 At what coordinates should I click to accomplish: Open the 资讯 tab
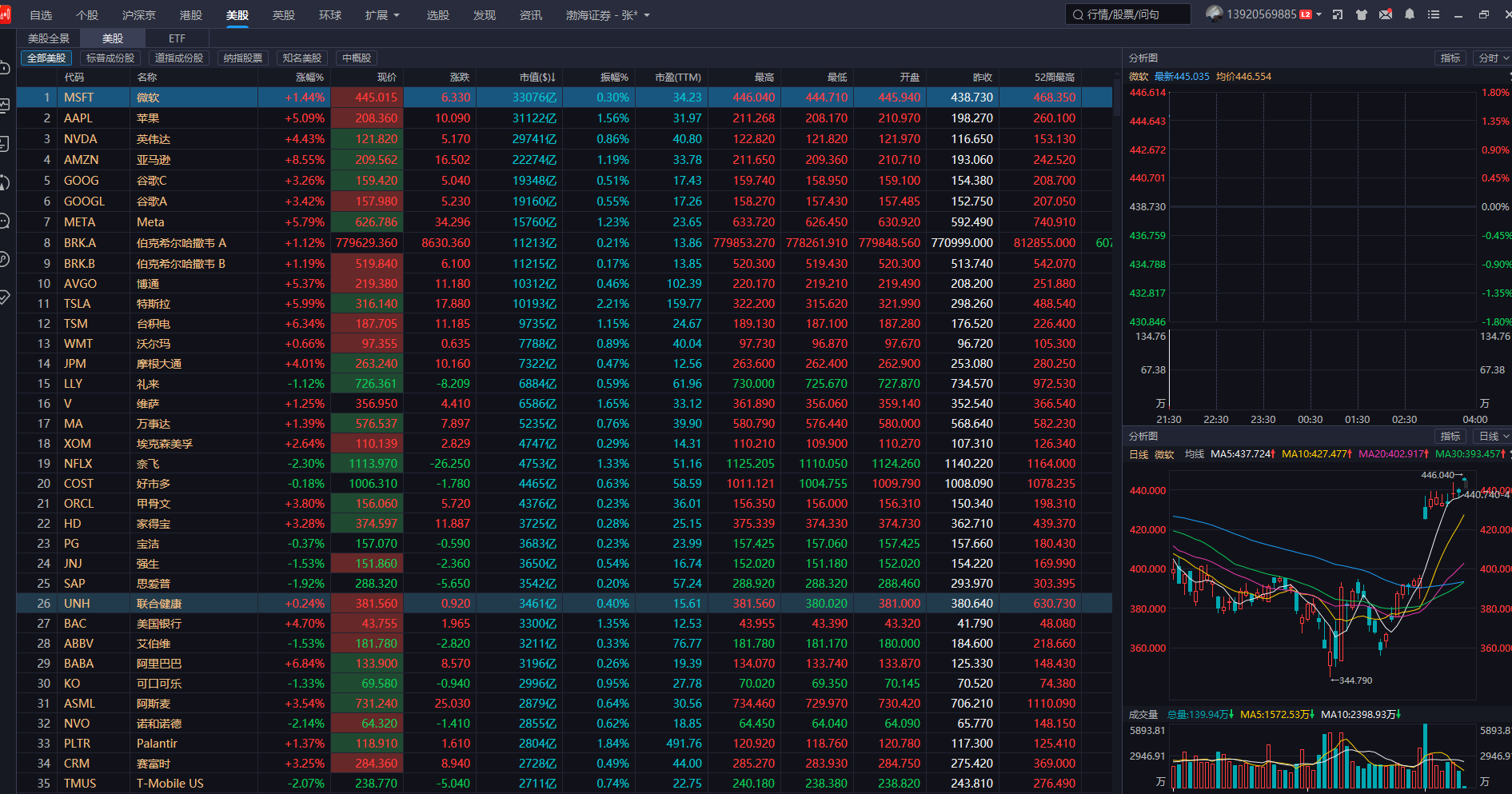click(531, 15)
